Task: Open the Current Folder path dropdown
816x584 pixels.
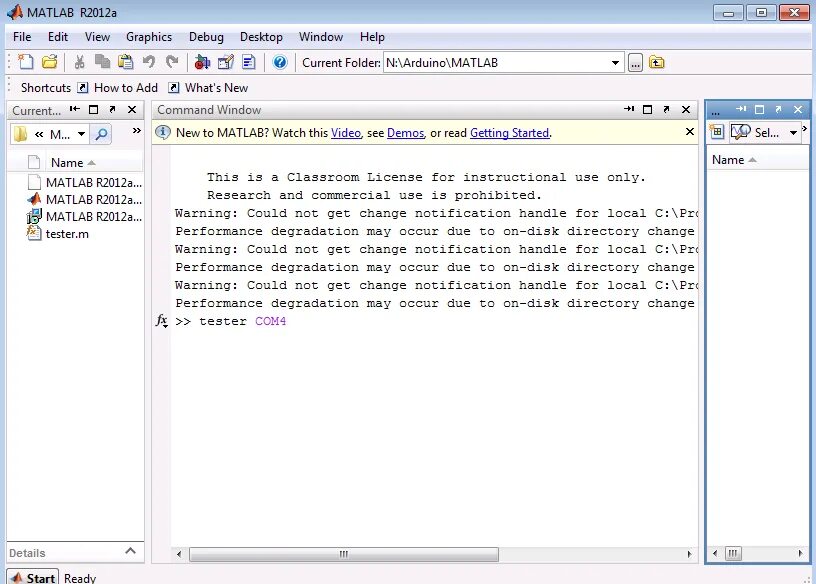Action: pyautogui.click(x=615, y=63)
